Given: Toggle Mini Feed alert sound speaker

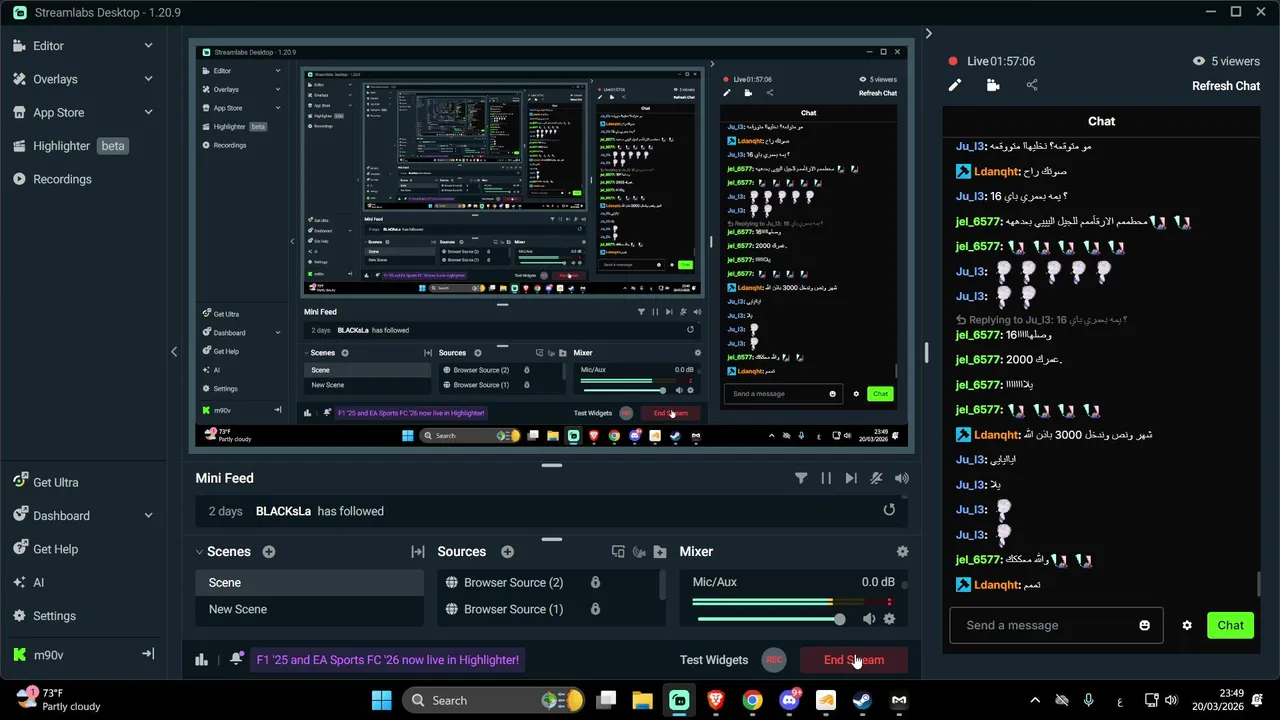Looking at the screenshot, I should (x=902, y=479).
